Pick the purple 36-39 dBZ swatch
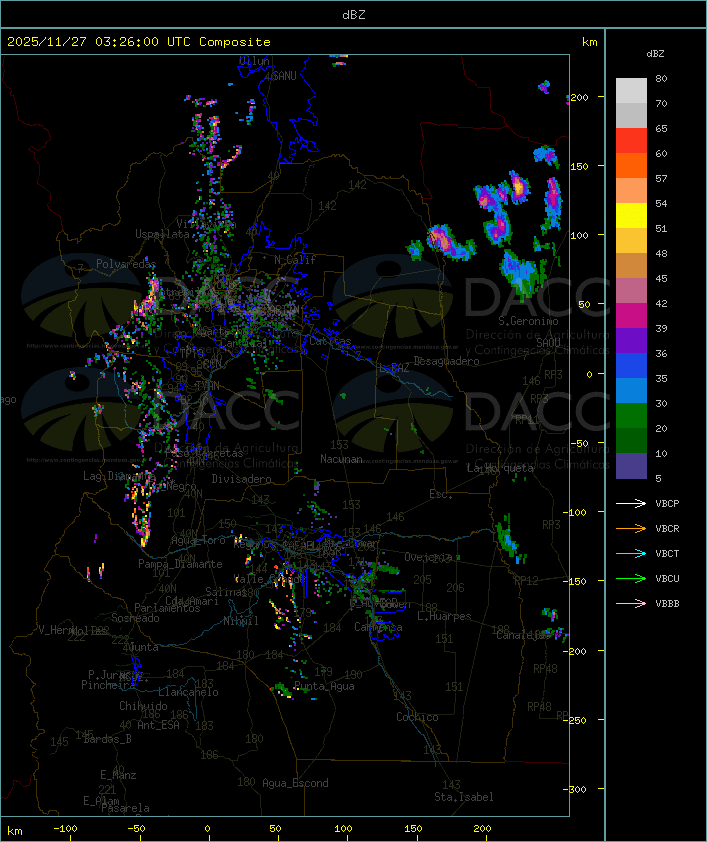 click(631, 340)
